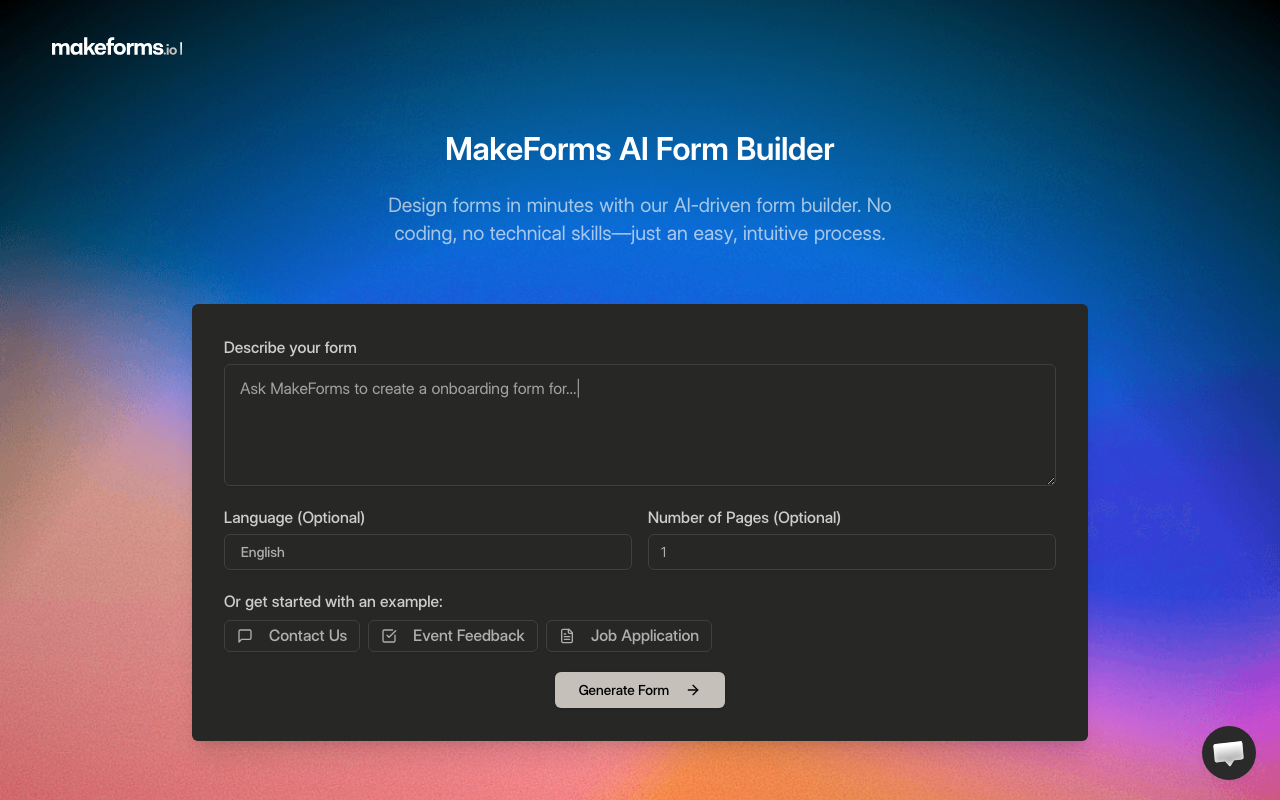
Task: Choose the Job Application example
Action: click(629, 636)
